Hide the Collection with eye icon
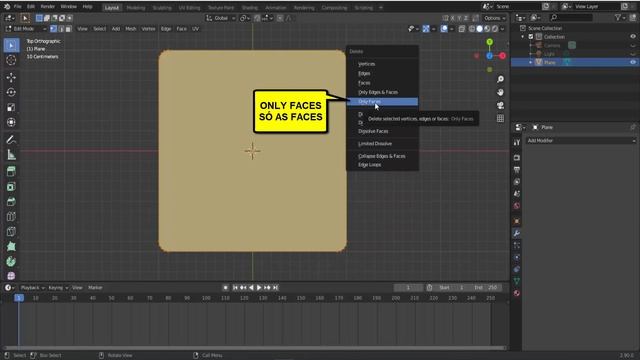Screen dimensions: 640x360 [633, 37]
